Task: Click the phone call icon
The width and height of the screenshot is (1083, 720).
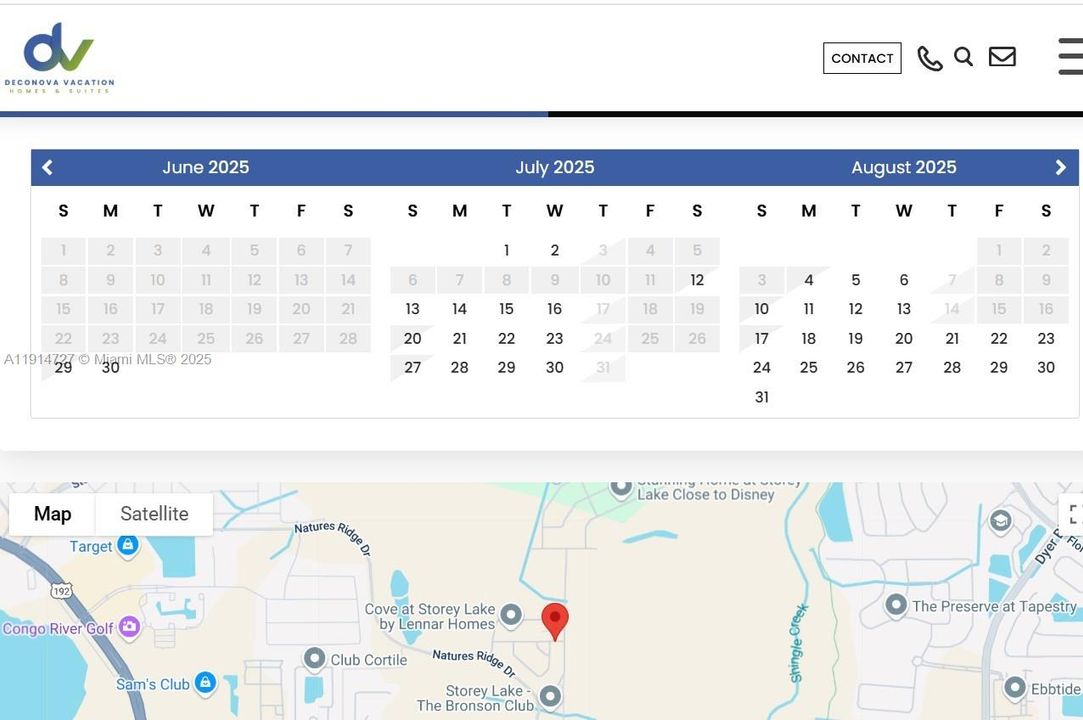Action: (x=929, y=59)
